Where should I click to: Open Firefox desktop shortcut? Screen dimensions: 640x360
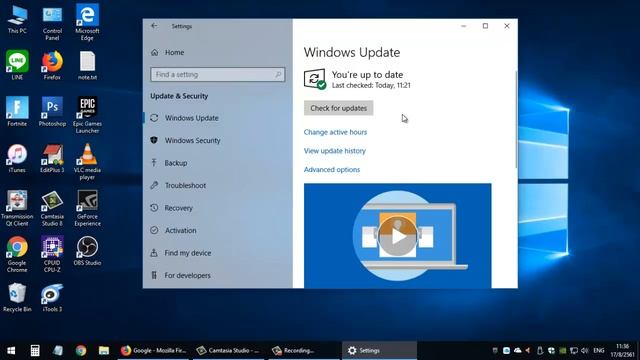[52, 65]
